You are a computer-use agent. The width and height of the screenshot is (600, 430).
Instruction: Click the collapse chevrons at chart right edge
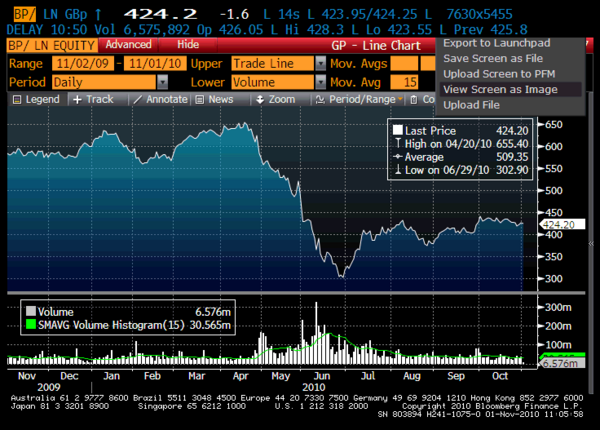(x=591, y=243)
